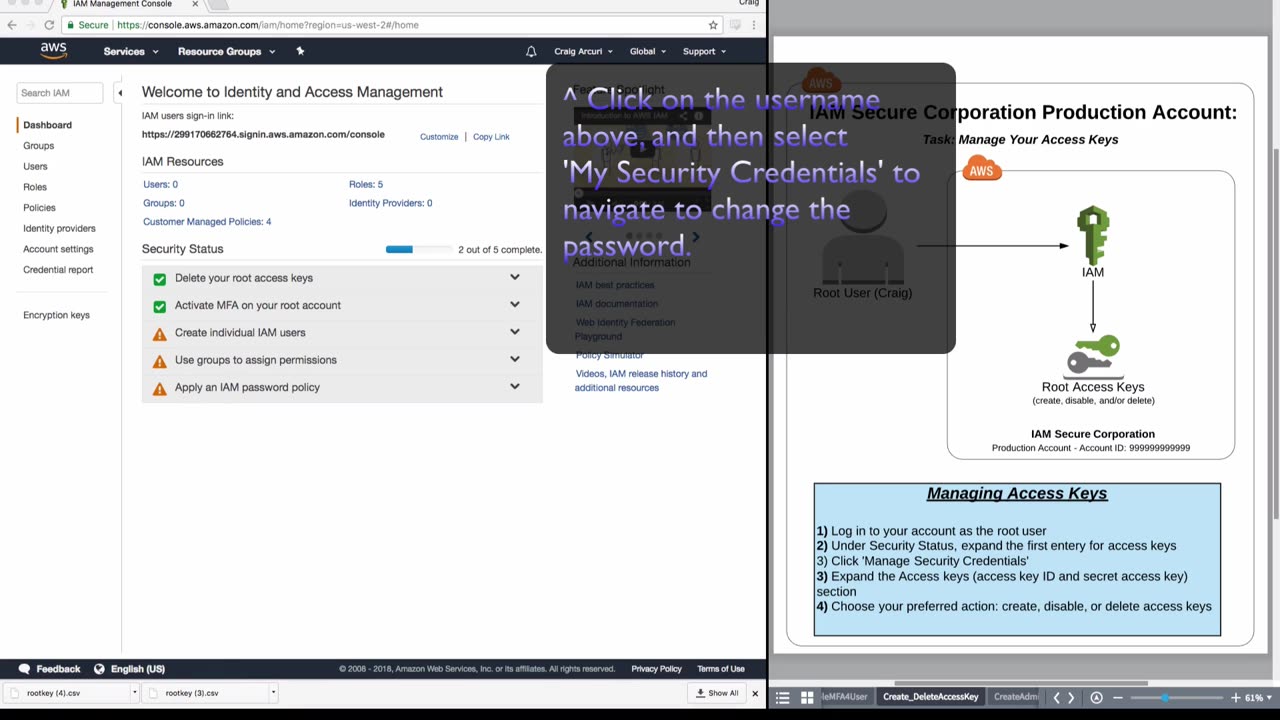Open the notifications bell icon
Screen dimensions: 1280x720
[x=531, y=51]
